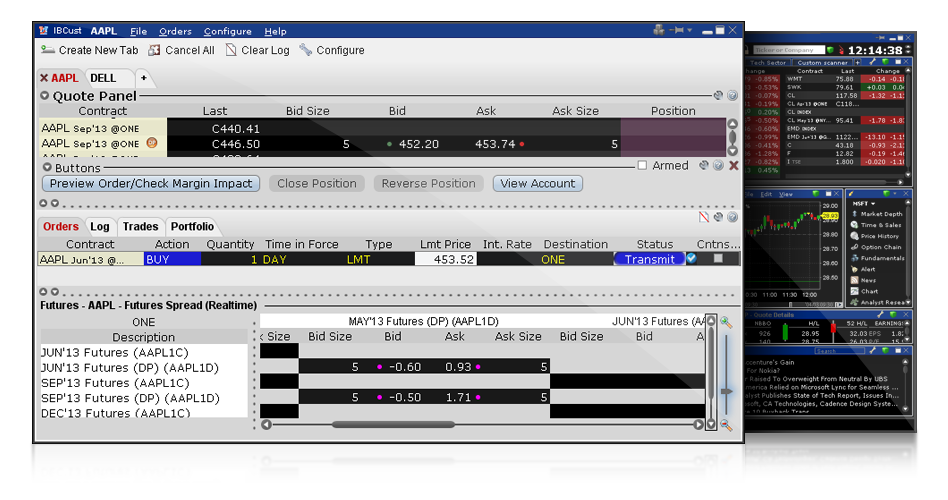Click the Create New Tab toolbar icon
Image resolution: width=948 pixels, height=500 pixels.
click(47, 50)
